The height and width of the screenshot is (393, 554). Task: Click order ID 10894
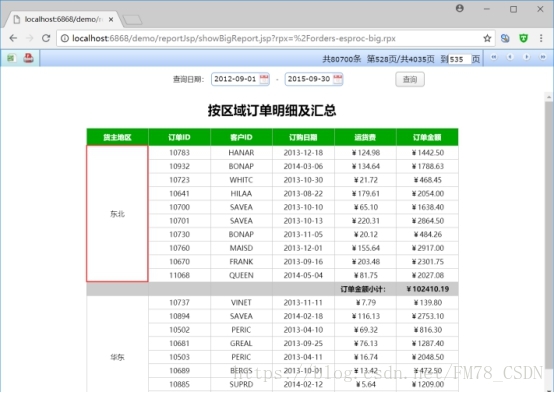point(179,316)
